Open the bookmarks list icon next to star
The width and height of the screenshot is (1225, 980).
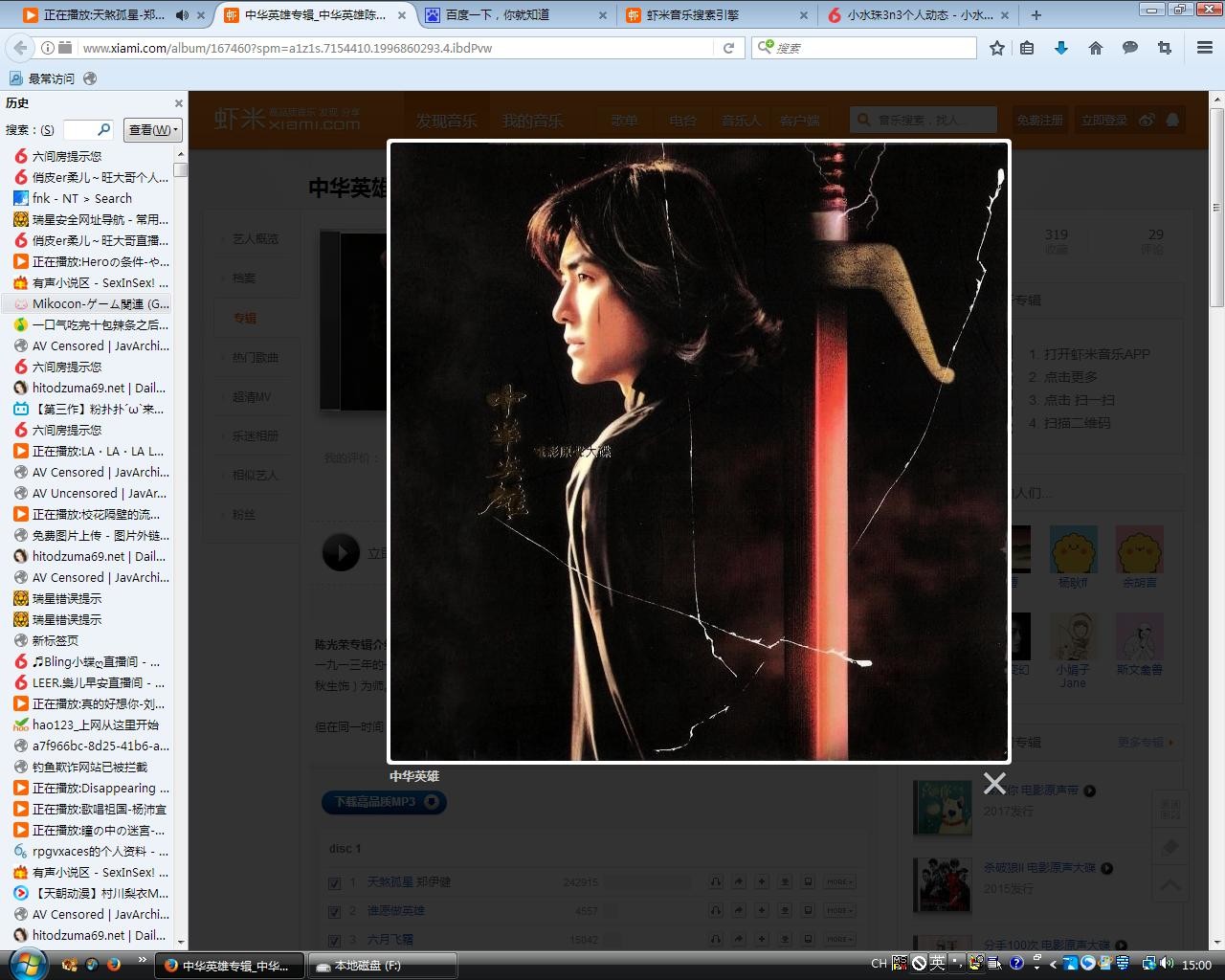pos(1027,48)
